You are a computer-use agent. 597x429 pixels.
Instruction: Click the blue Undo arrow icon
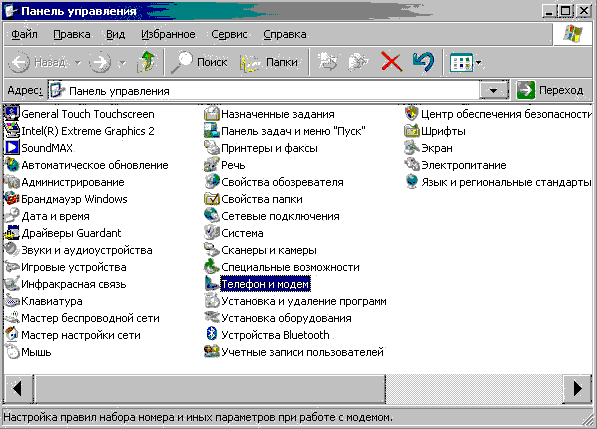(423, 62)
